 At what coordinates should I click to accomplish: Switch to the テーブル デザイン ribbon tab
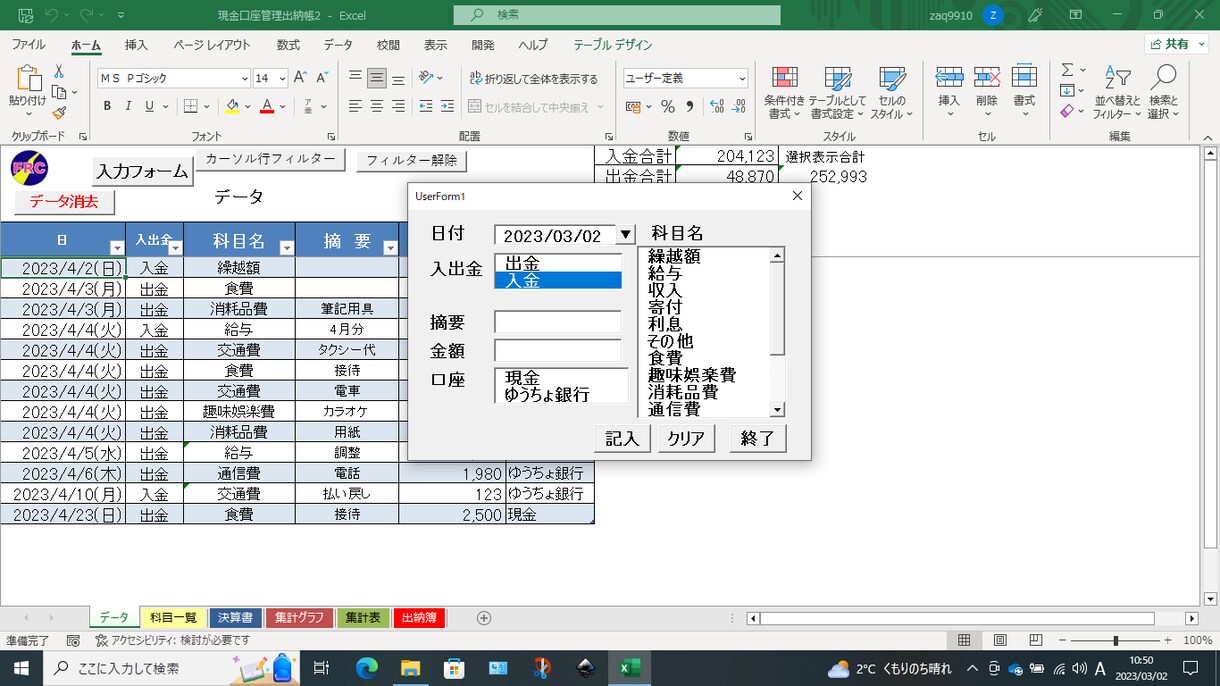[x=613, y=45]
